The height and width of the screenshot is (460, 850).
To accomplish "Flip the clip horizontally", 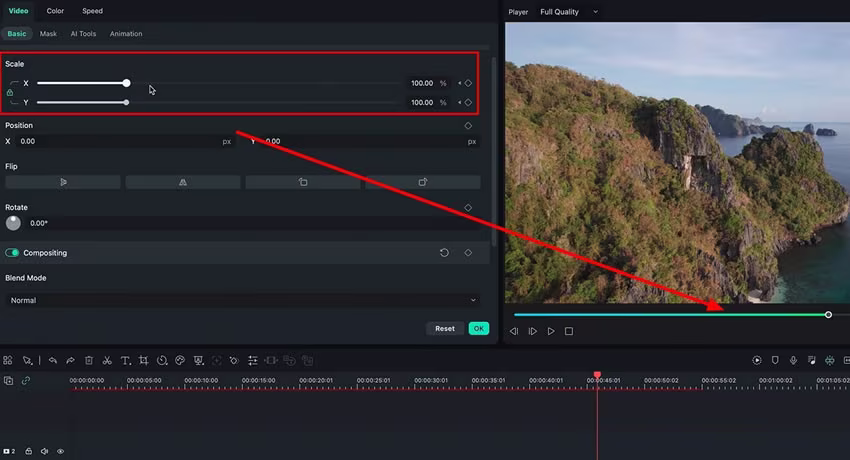I will 63,182.
